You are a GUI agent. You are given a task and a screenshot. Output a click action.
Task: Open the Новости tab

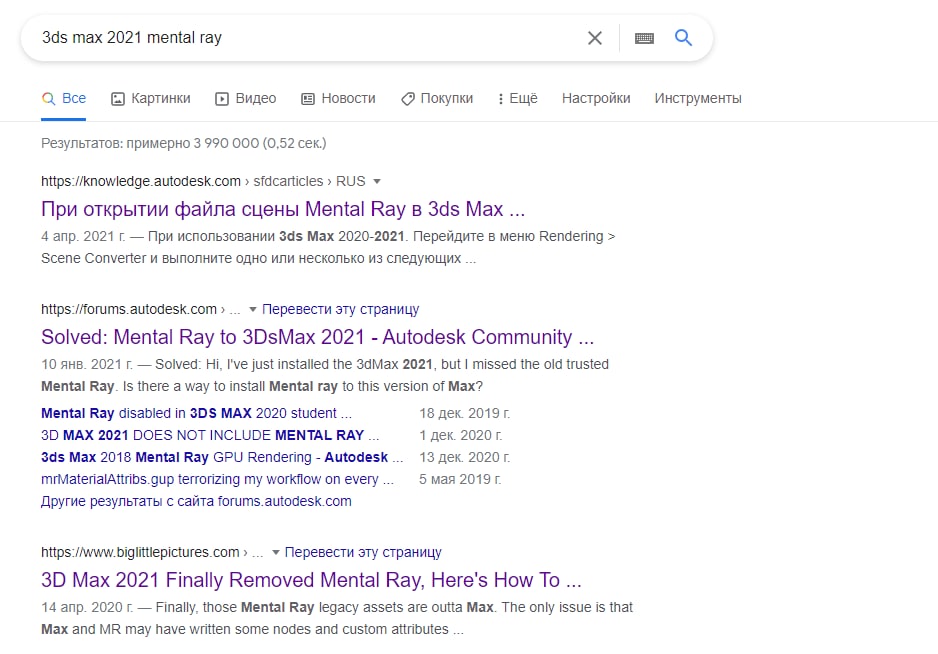(x=338, y=98)
